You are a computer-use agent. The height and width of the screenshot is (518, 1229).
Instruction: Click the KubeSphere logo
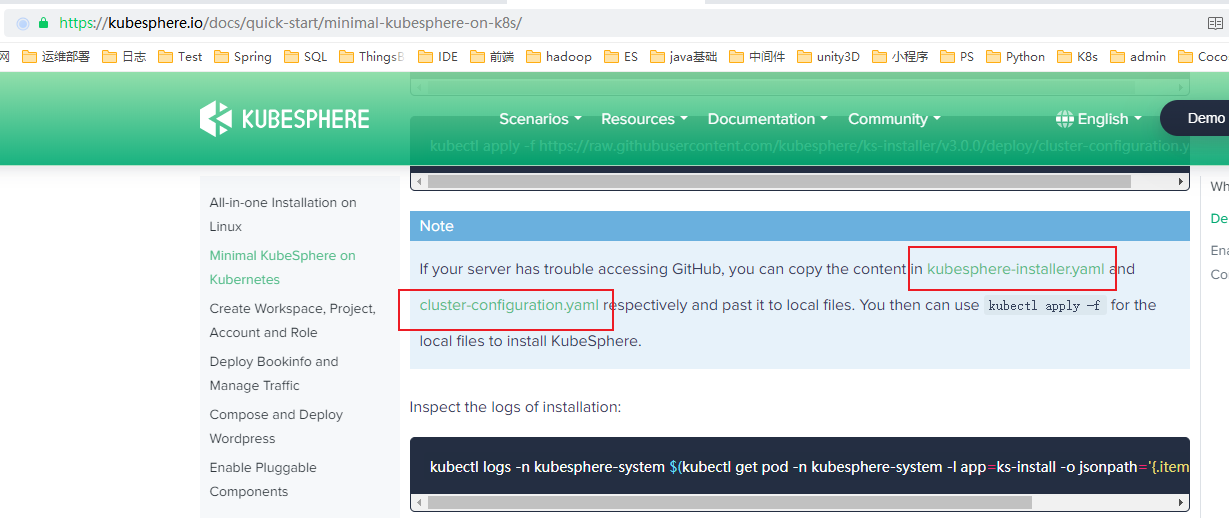285,119
